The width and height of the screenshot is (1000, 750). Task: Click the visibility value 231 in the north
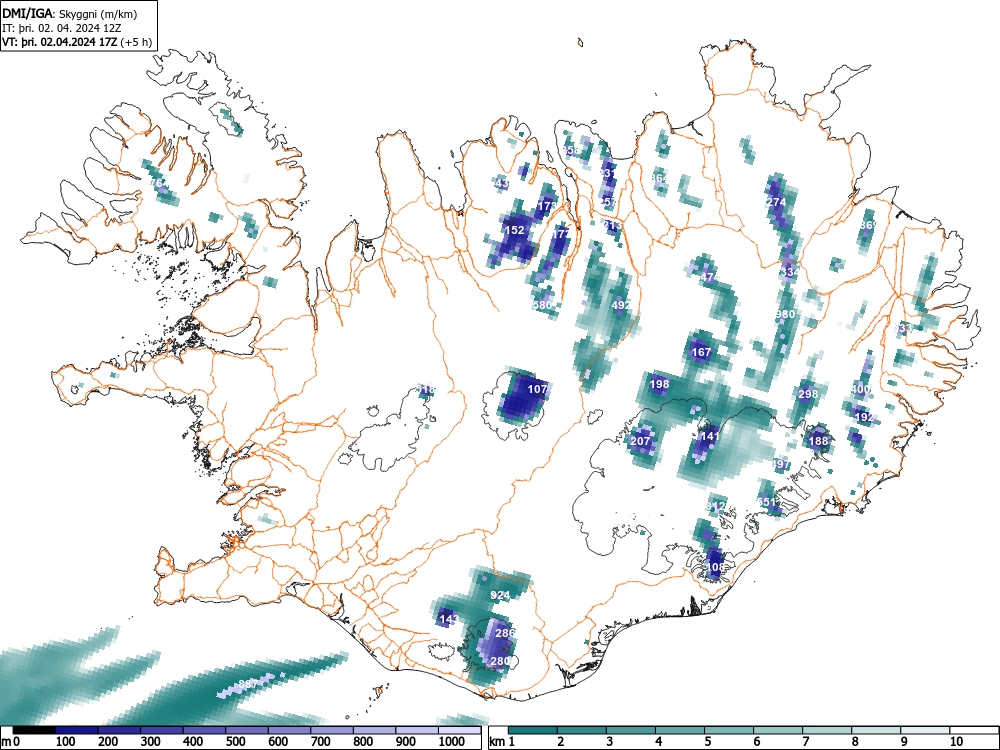607,173
